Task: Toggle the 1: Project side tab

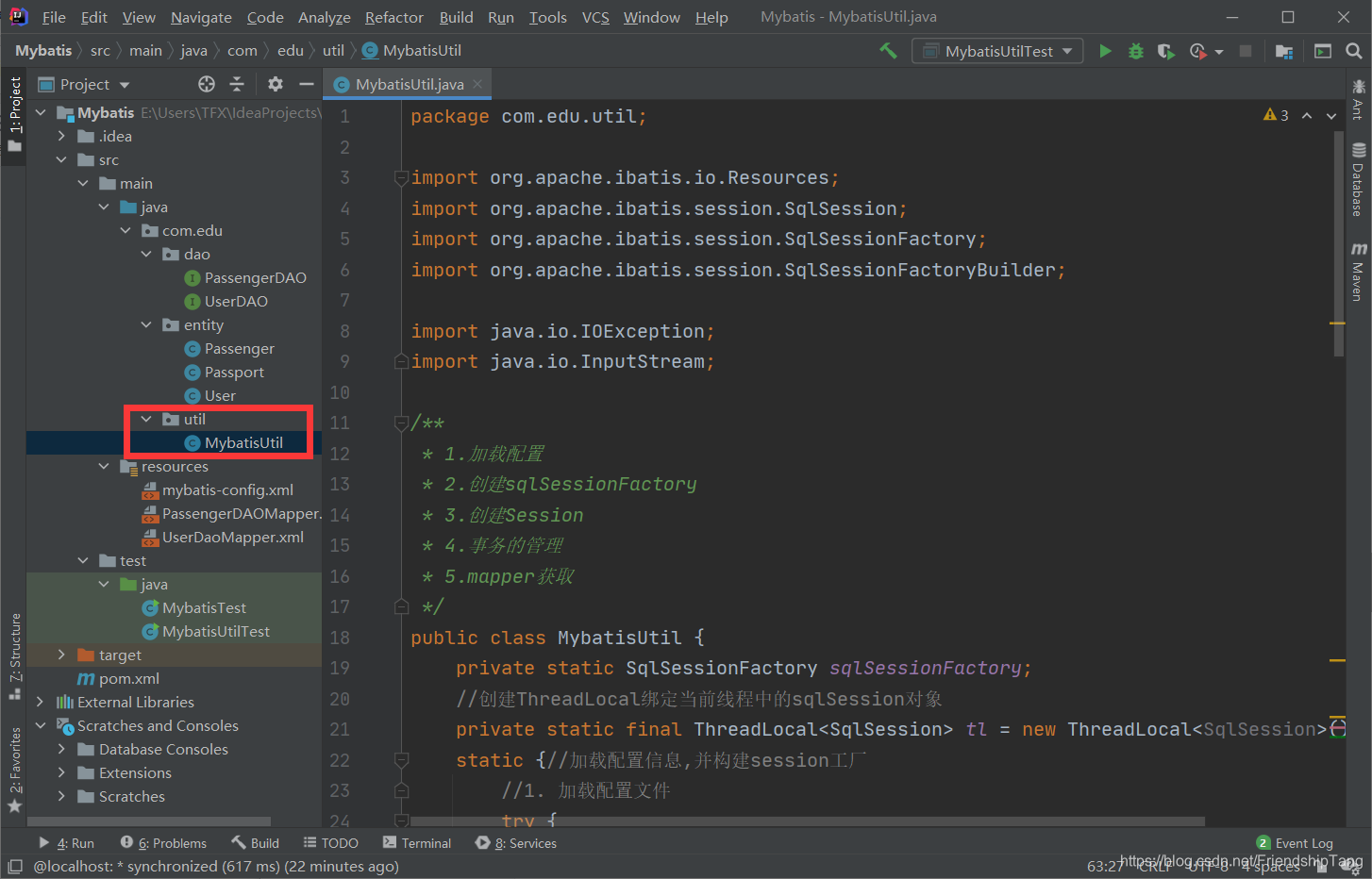Action: point(14,115)
